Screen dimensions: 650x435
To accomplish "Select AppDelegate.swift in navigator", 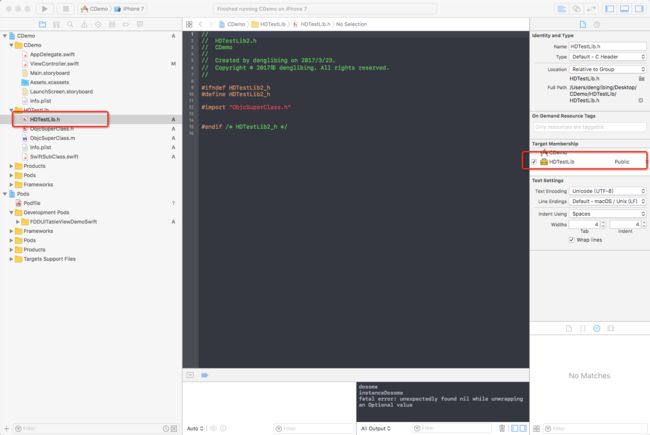I will (x=52, y=54).
